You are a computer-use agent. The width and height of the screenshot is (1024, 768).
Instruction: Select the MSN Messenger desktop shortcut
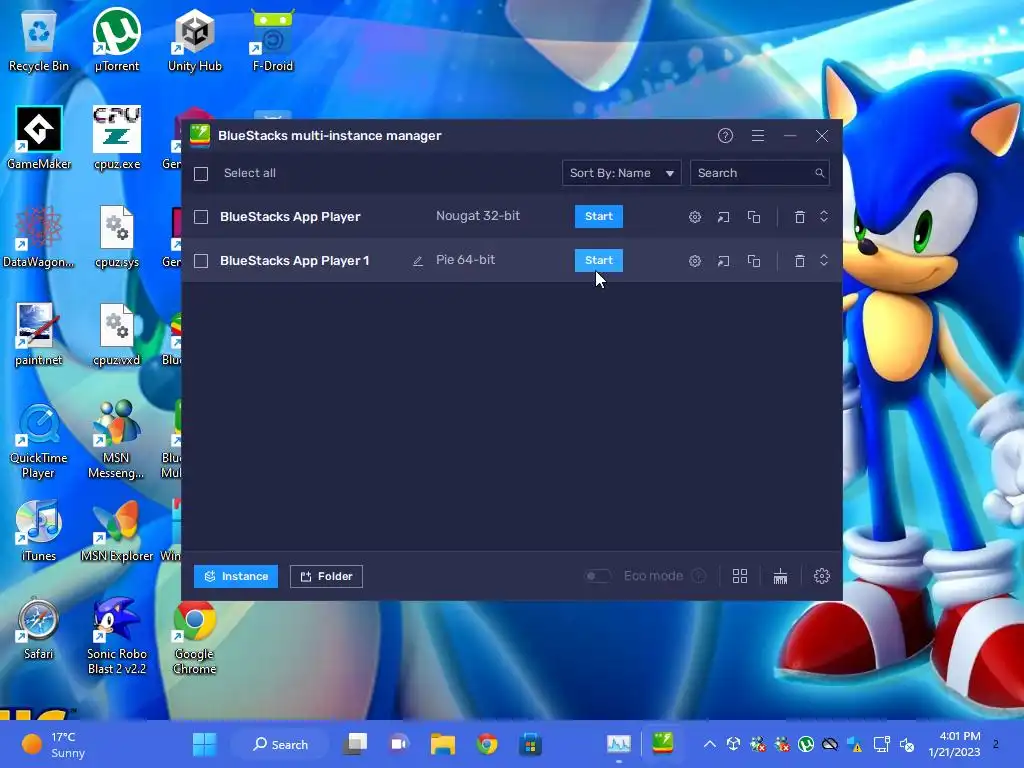[x=117, y=441]
